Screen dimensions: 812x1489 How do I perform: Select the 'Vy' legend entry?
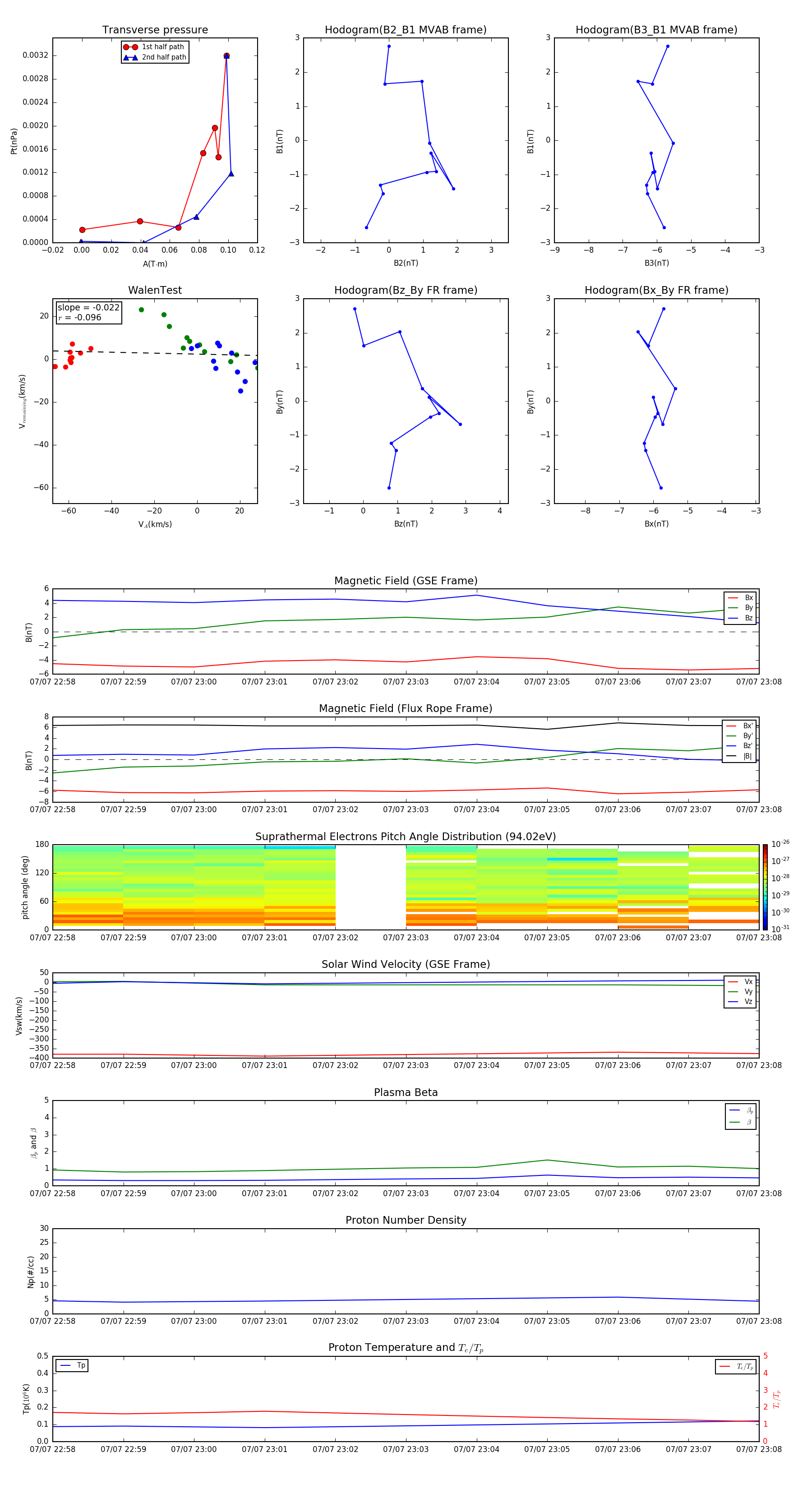(740, 991)
